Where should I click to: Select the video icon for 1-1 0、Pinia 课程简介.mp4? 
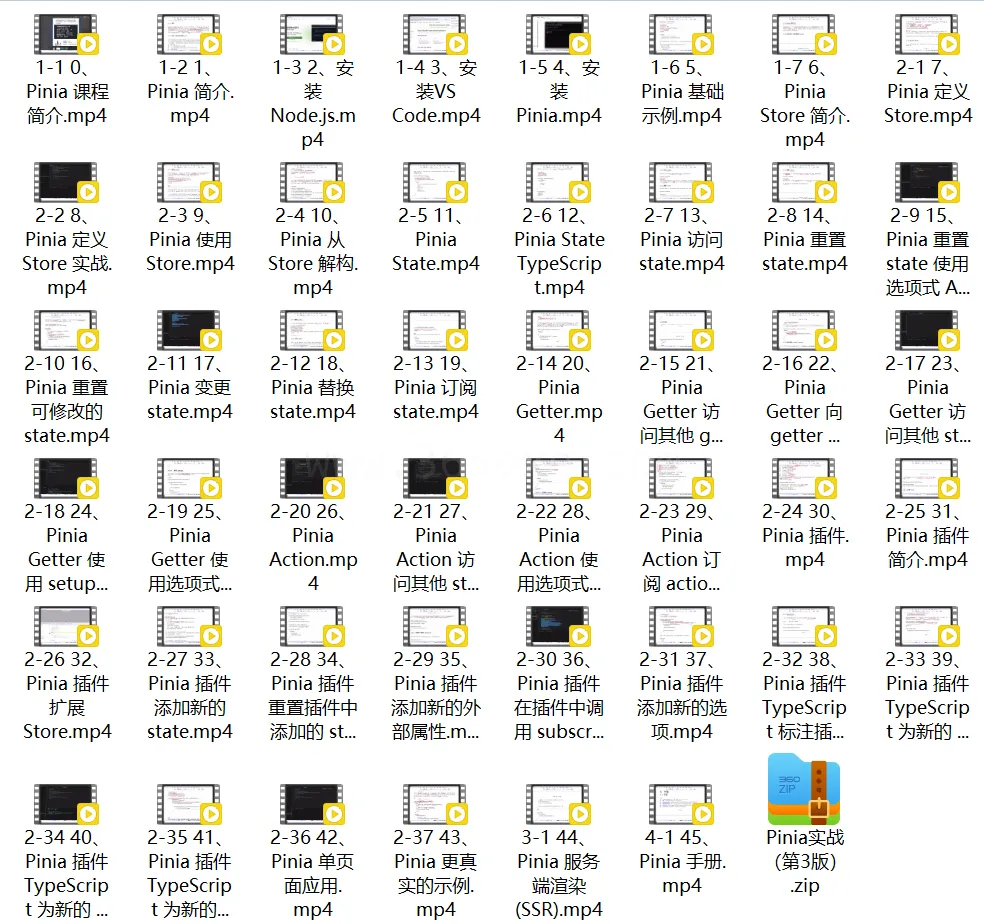67,34
